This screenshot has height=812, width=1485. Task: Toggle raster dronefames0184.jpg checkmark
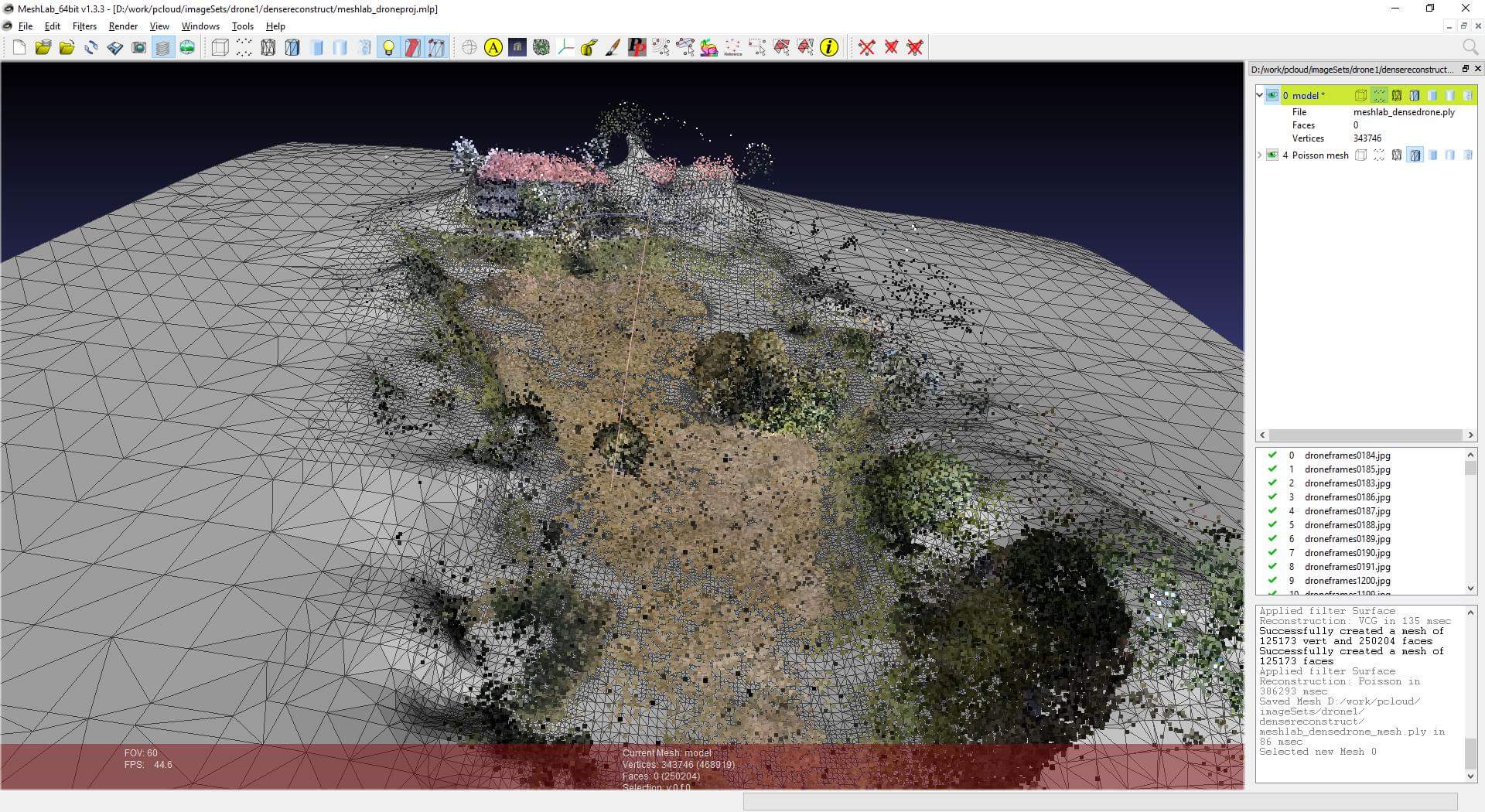coord(1272,455)
